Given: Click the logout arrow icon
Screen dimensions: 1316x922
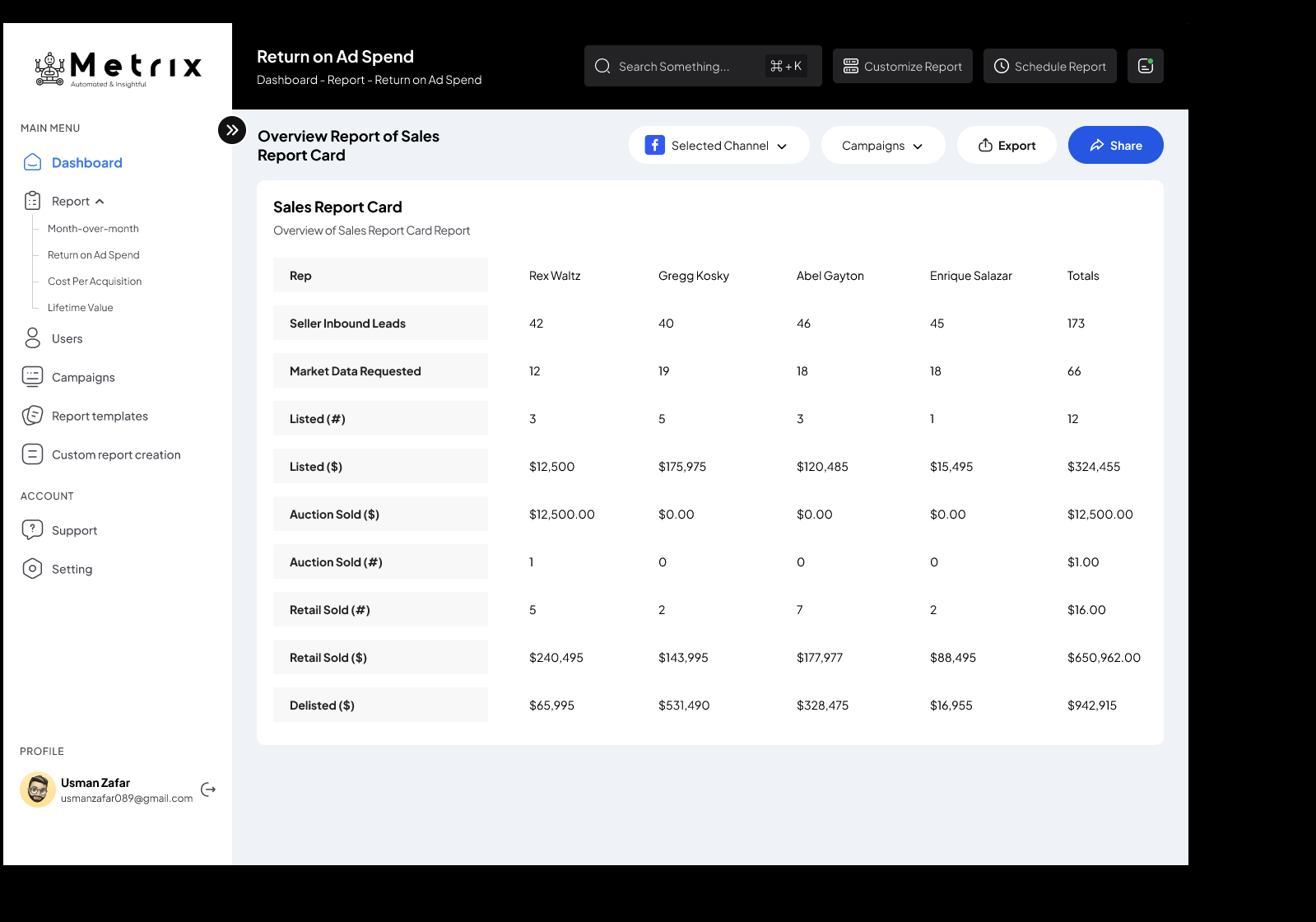Looking at the screenshot, I should (208, 789).
